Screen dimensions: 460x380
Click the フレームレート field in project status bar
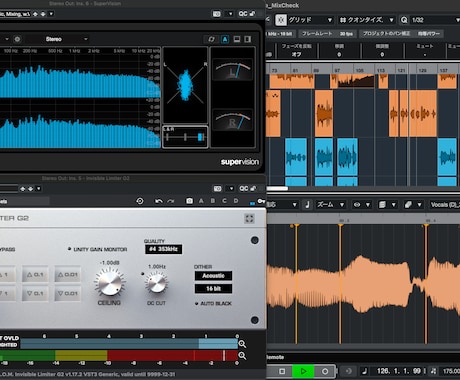(x=327, y=34)
